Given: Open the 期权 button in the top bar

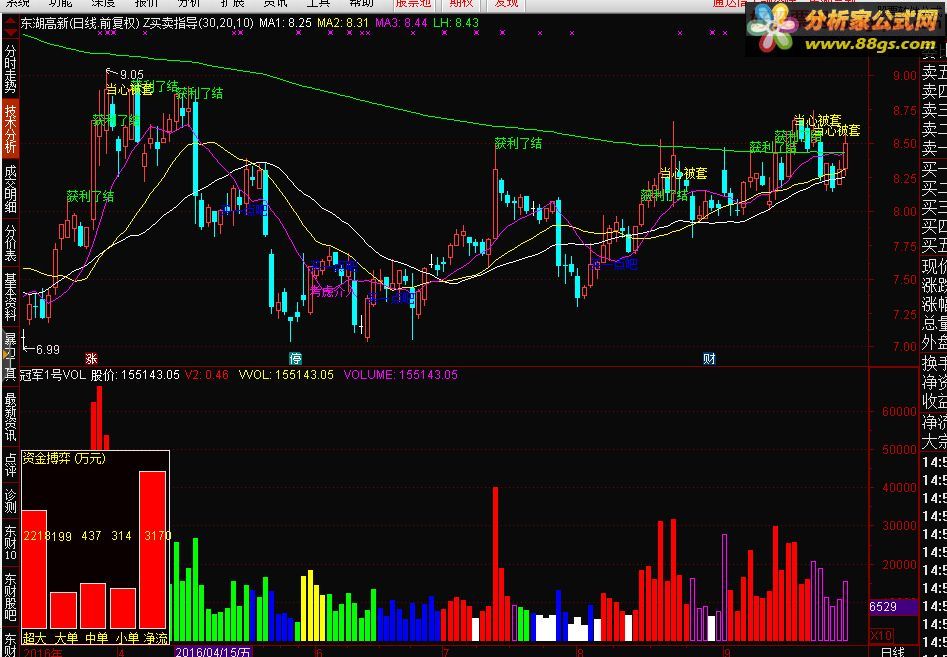Looking at the screenshot, I should (x=461, y=4).
